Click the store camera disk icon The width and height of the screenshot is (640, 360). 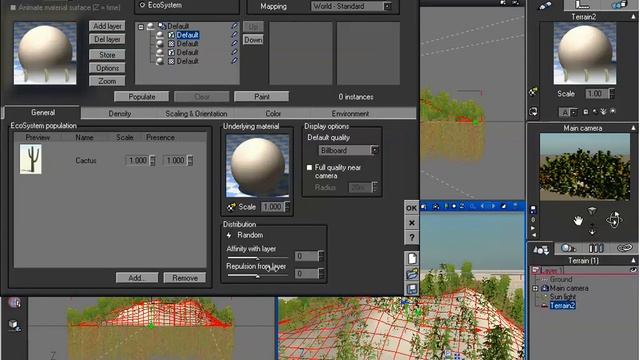tap(533, 209)
